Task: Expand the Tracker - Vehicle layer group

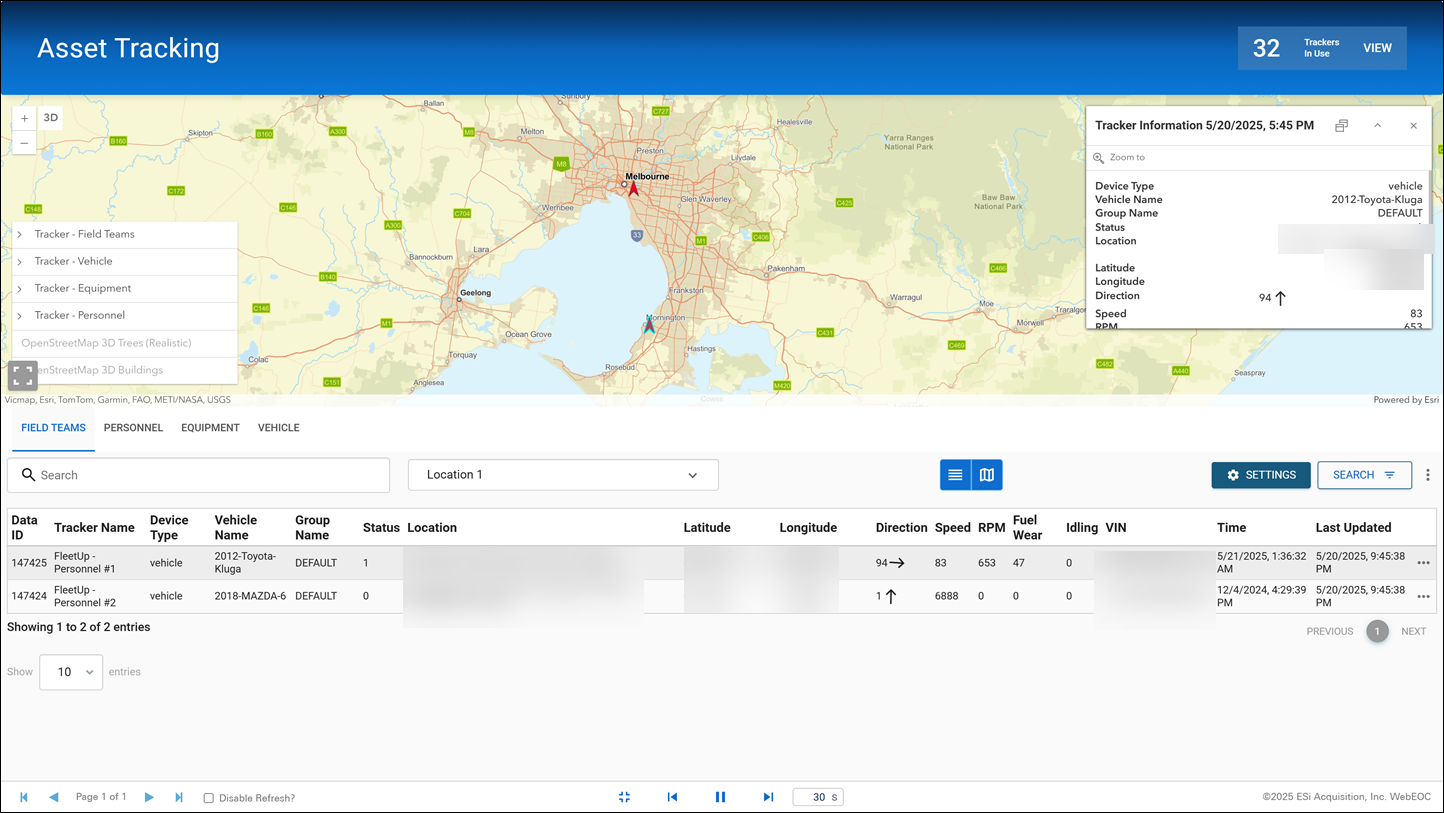Action: coord(22,261)
